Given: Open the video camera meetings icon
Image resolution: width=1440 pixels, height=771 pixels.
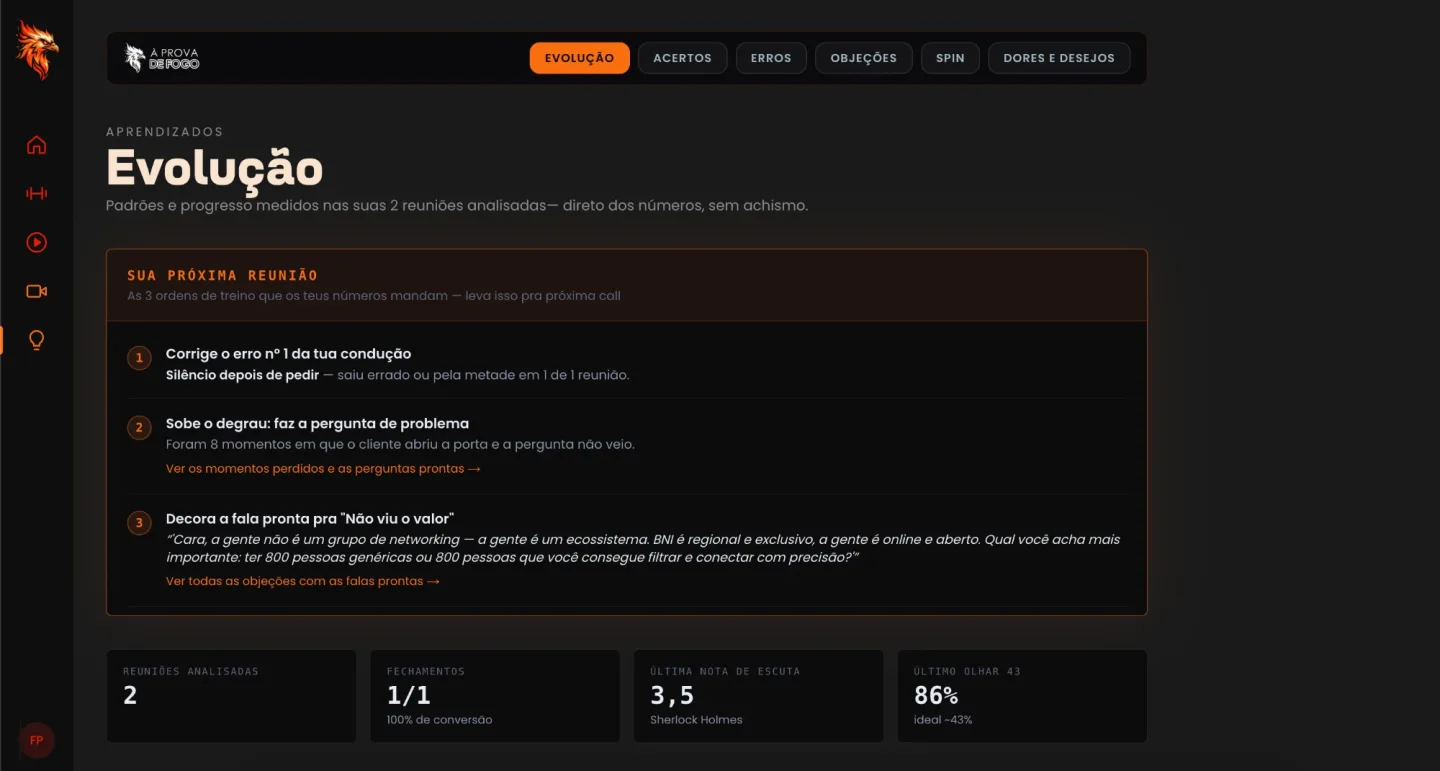Looking at the screenshot, I should pyautogui.click(x=36, y=291).
